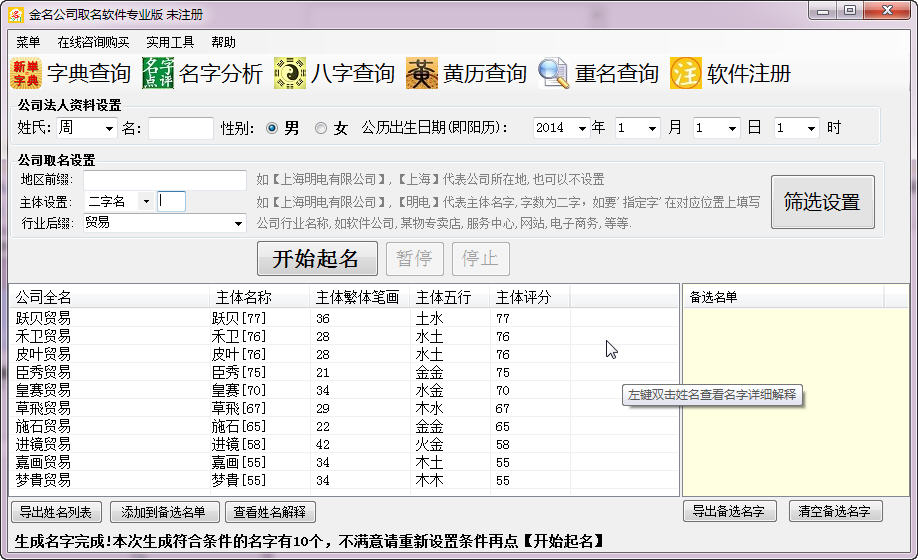Select the 男 gender radio button

click(x=271, y=128)
